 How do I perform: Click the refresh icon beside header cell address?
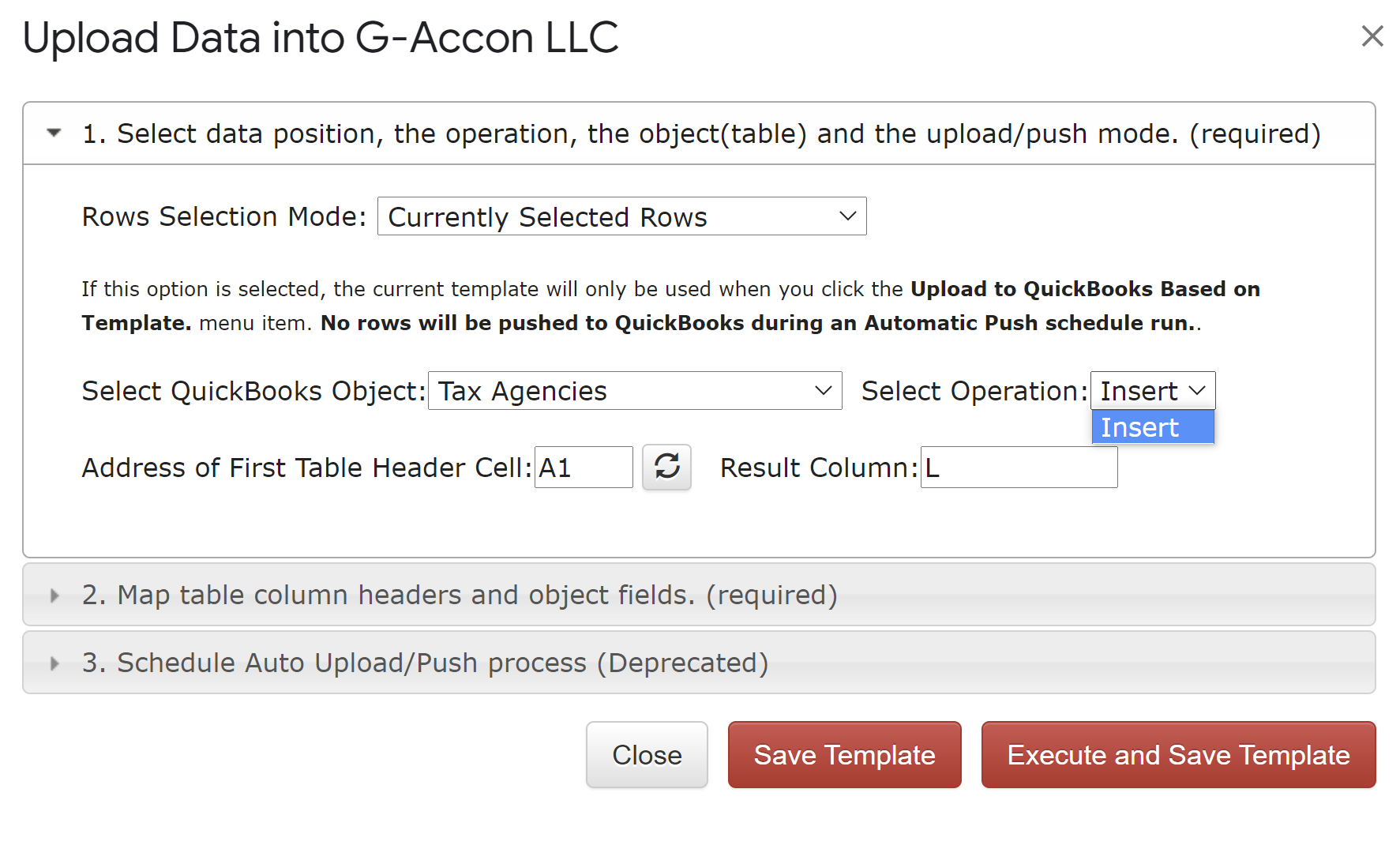pyautogui.click(x=666, y=467)
